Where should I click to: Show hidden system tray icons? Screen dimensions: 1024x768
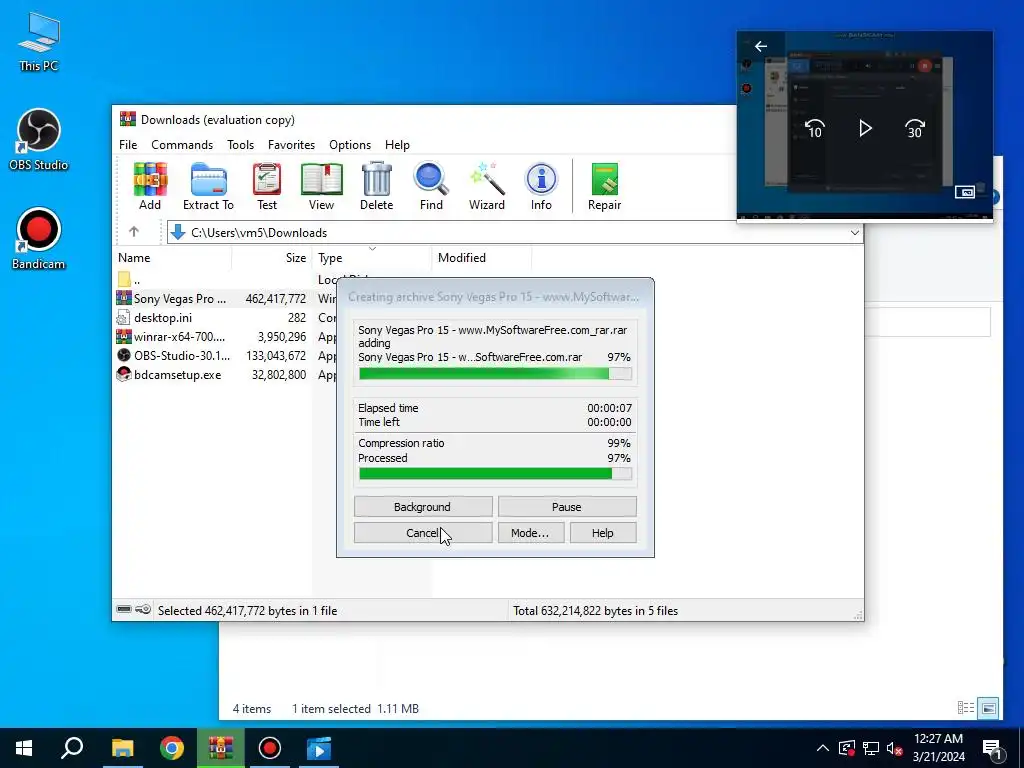[823, 748]
